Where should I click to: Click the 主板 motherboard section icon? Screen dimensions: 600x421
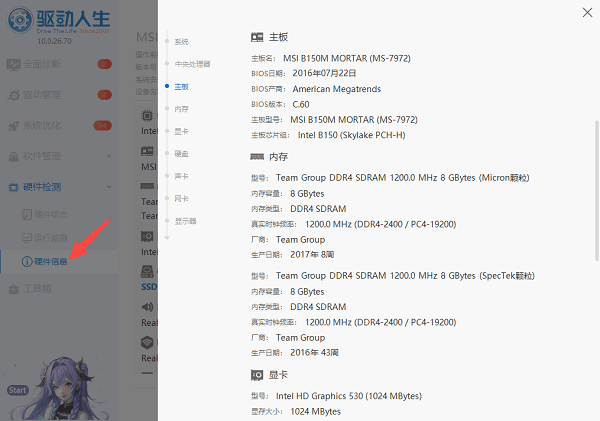[x=258, y=37]
